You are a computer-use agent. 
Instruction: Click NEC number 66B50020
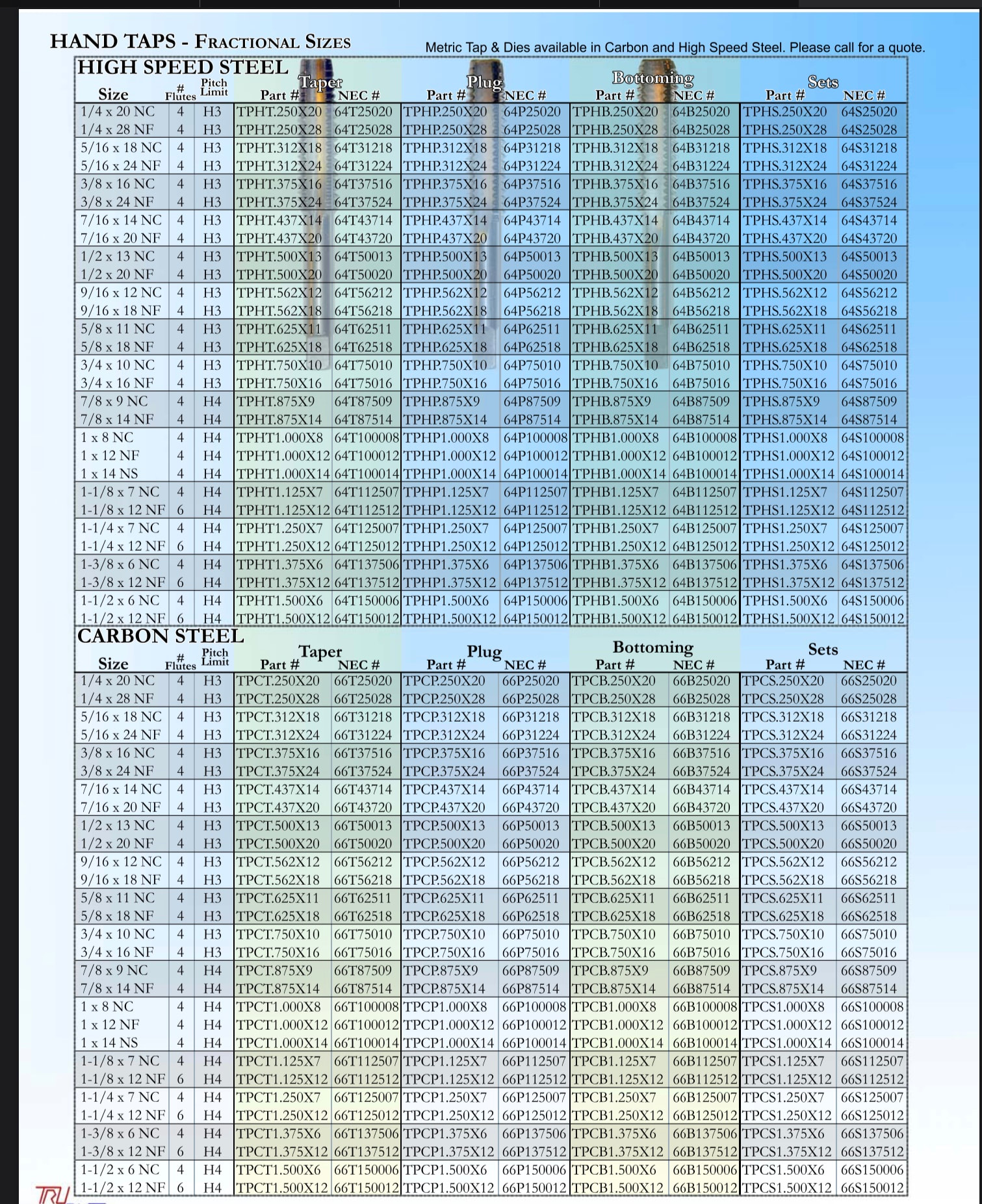(701, 844)
